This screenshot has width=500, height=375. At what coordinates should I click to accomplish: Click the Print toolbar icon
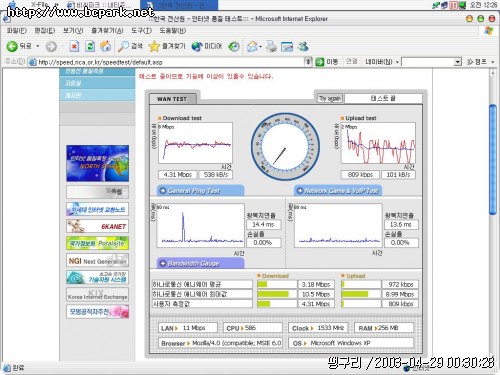271,46
